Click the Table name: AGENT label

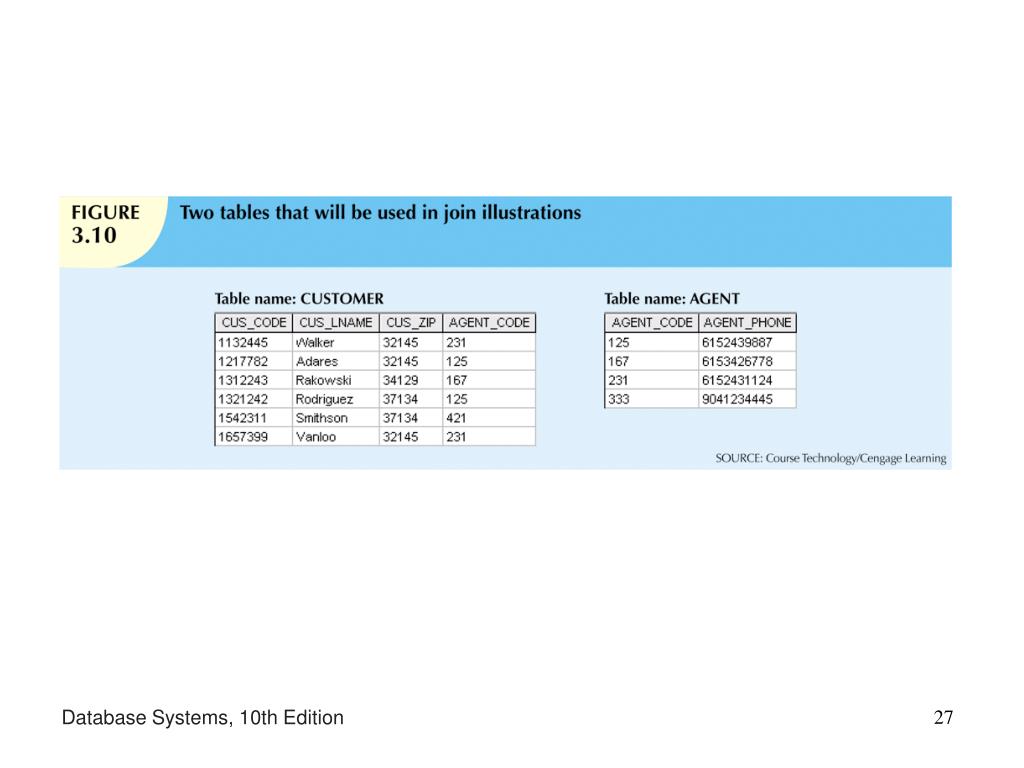pos(671,298)
